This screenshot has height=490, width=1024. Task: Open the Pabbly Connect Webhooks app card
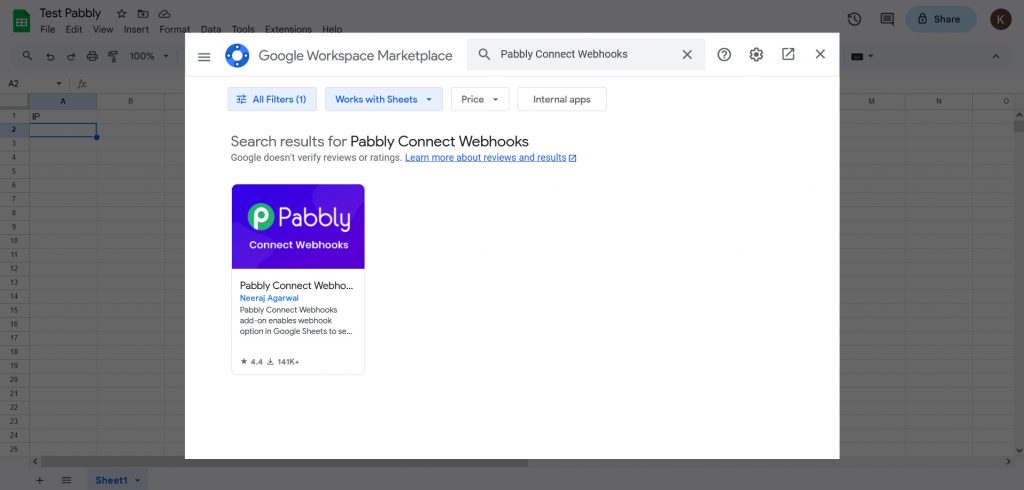point(298,279)
